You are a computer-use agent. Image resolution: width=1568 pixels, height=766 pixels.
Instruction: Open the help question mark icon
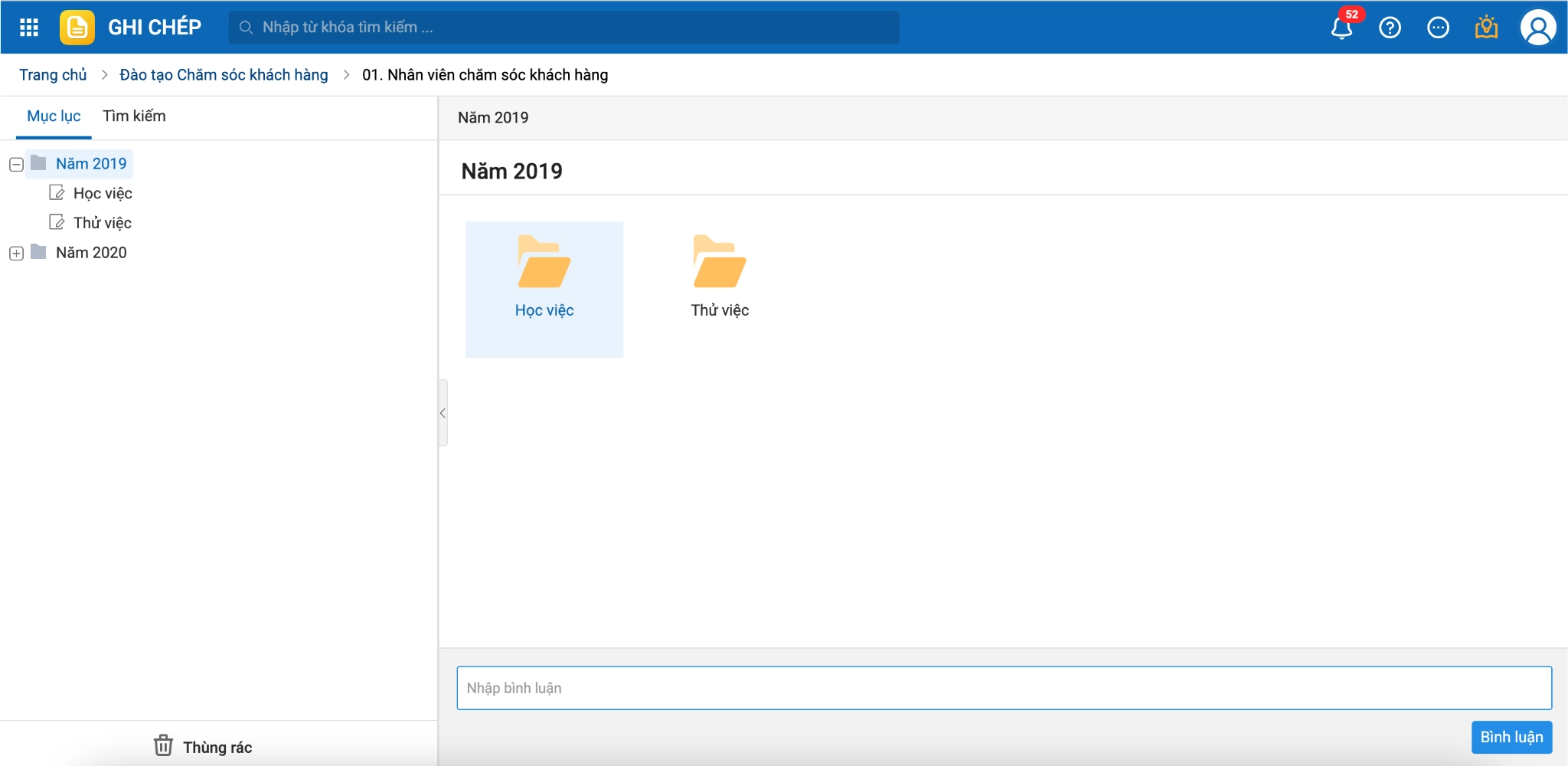pos(1390,28)
